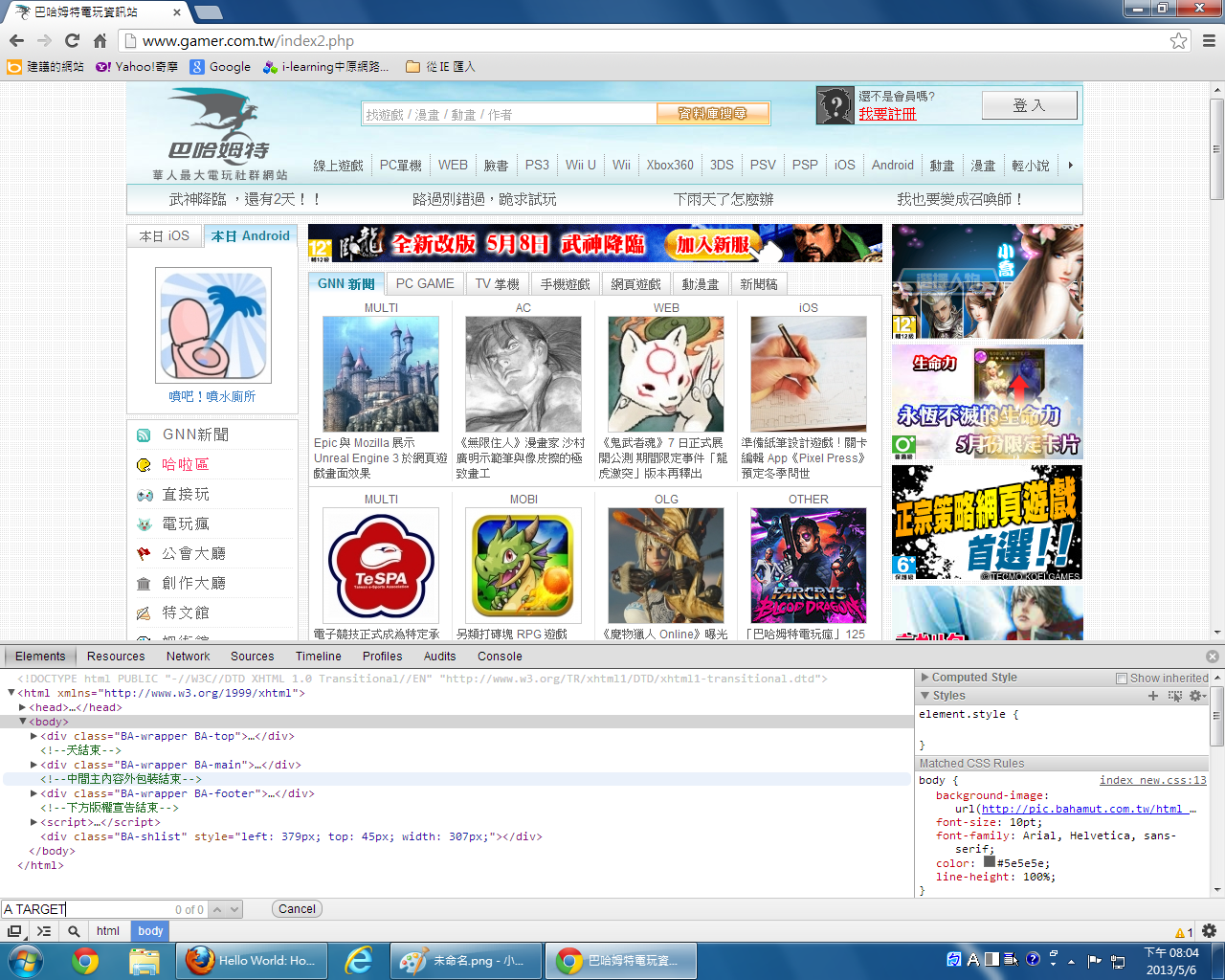Click the 創作大廳 building icon
The image size is (1225, 980).
coord(144,584)
